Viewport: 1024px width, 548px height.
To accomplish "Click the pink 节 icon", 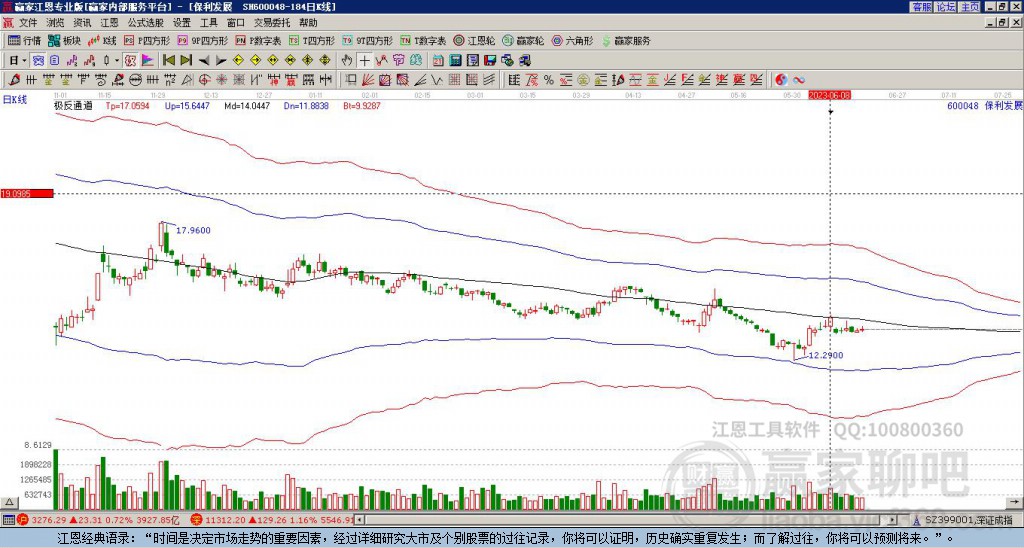I will coord(398,61).
